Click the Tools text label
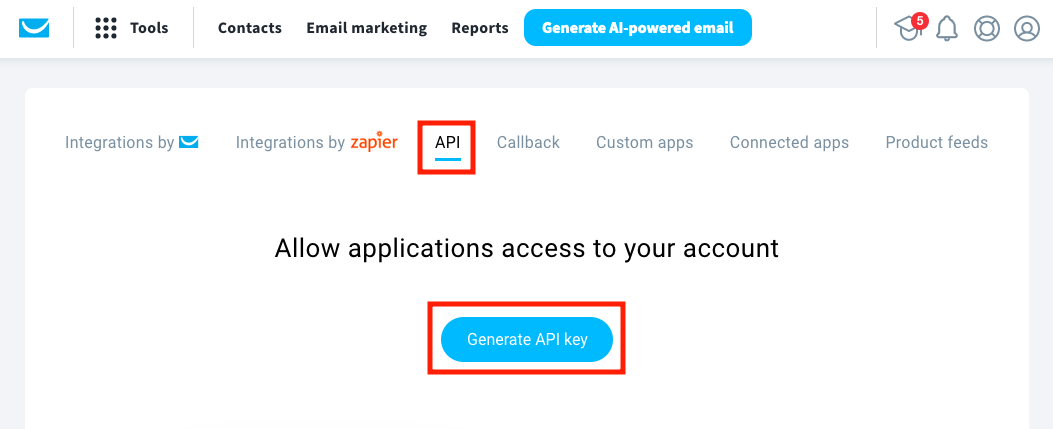1053x429 pixels. point(149,28)
